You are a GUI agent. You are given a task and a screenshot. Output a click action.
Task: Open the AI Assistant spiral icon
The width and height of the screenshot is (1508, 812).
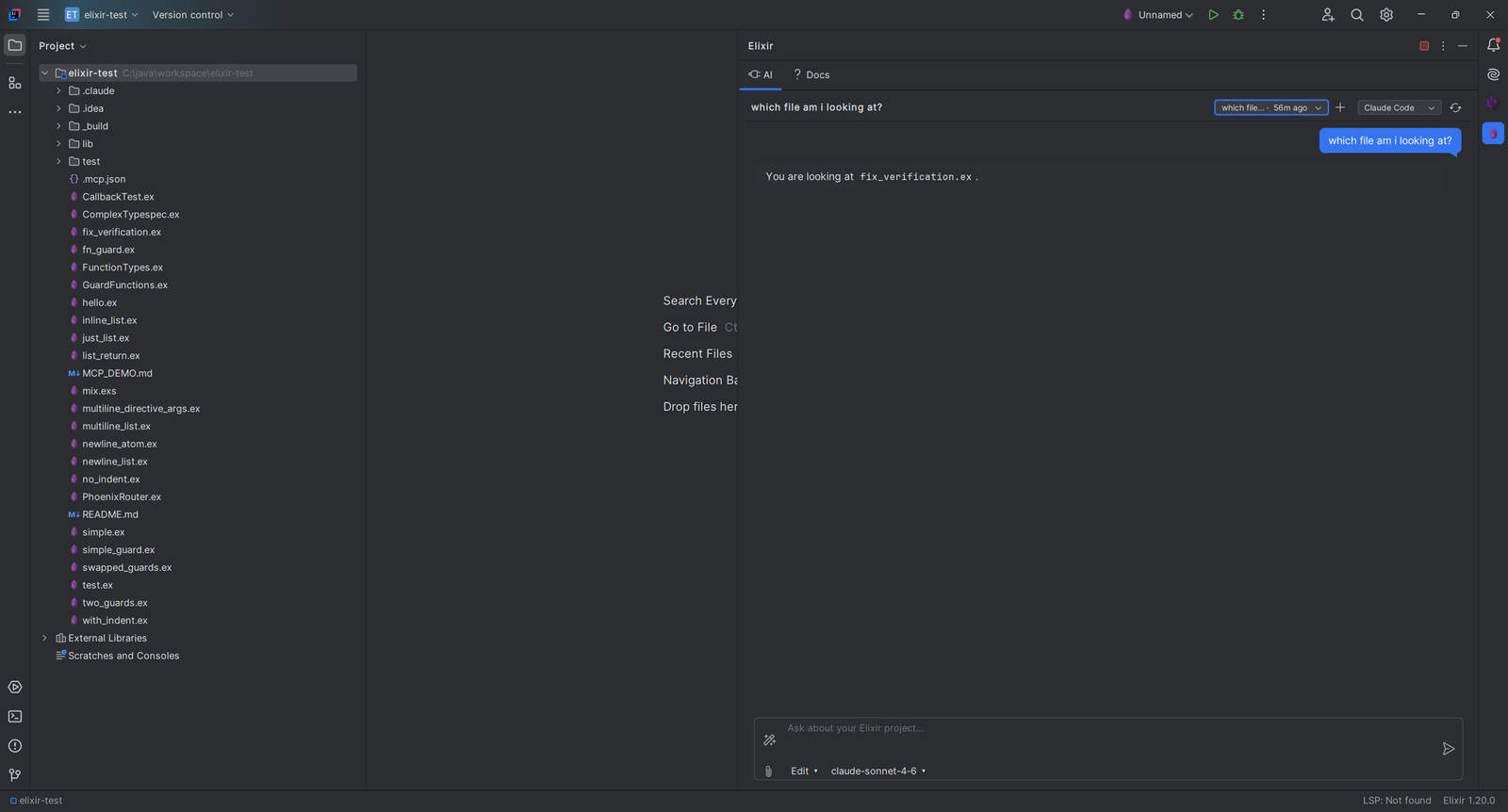[1494, 74]
